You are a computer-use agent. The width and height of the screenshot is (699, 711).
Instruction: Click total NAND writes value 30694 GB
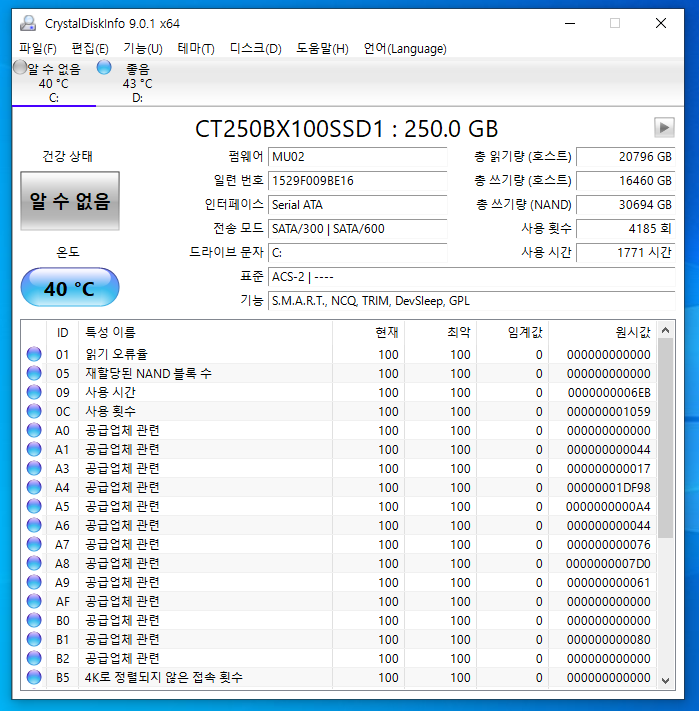[x=626, y=205]
